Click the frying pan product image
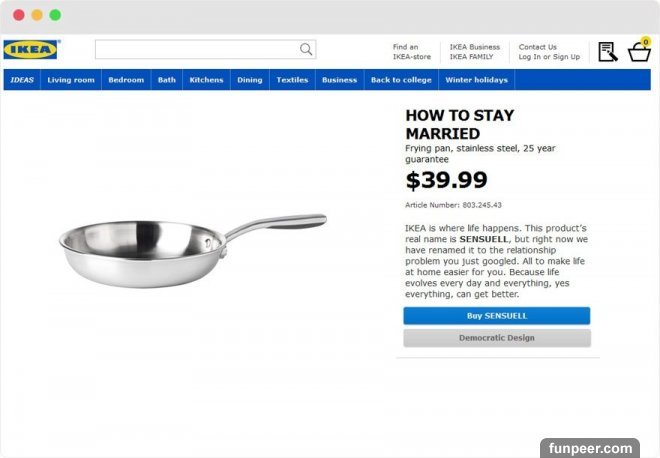660x458 pixels. 193,251
